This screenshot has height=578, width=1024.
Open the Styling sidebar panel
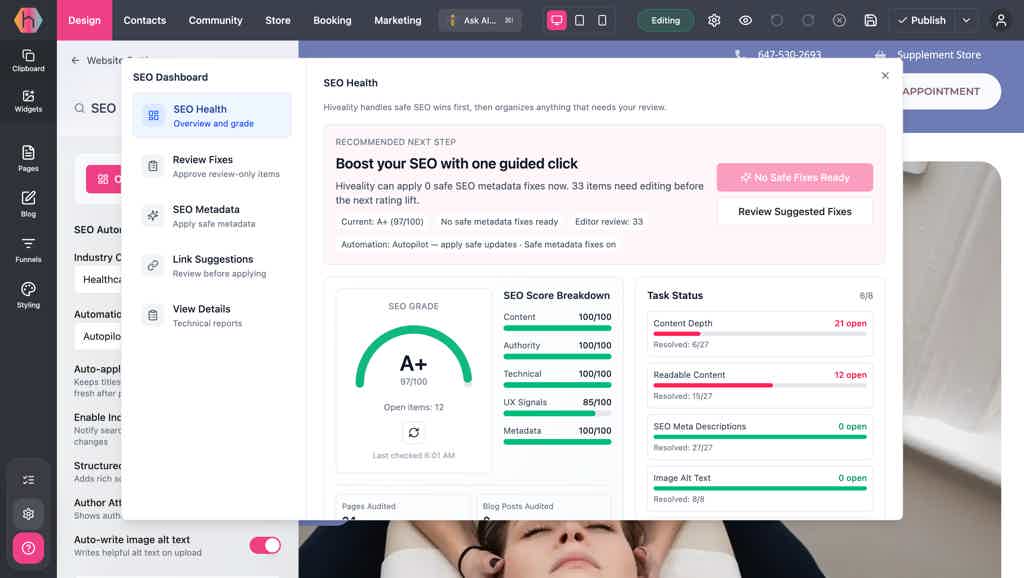click(28, 295)
